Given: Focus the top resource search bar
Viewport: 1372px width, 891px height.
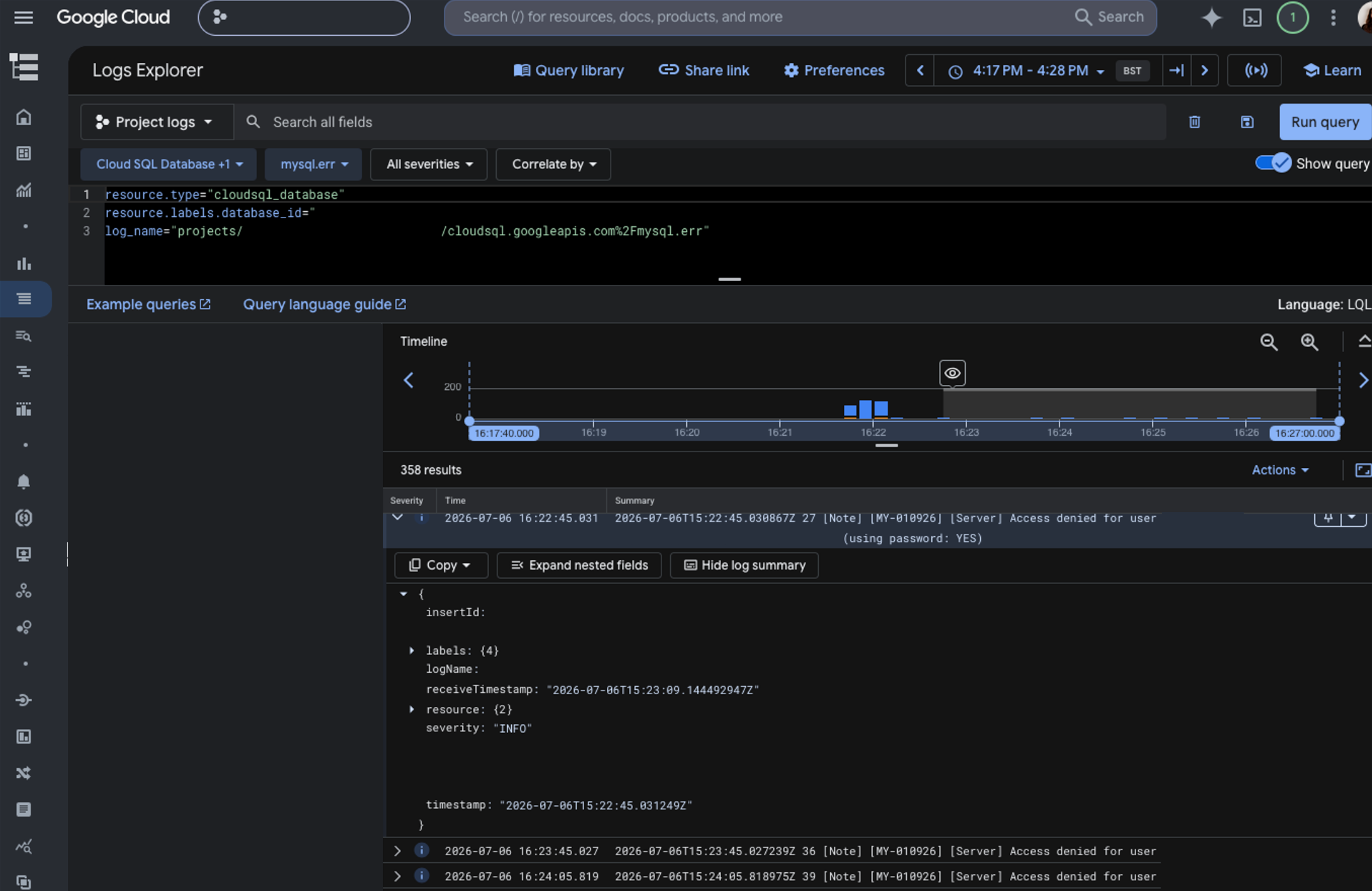Looking at the screenshot, I should pyautogui.click(x=800, y=17).
